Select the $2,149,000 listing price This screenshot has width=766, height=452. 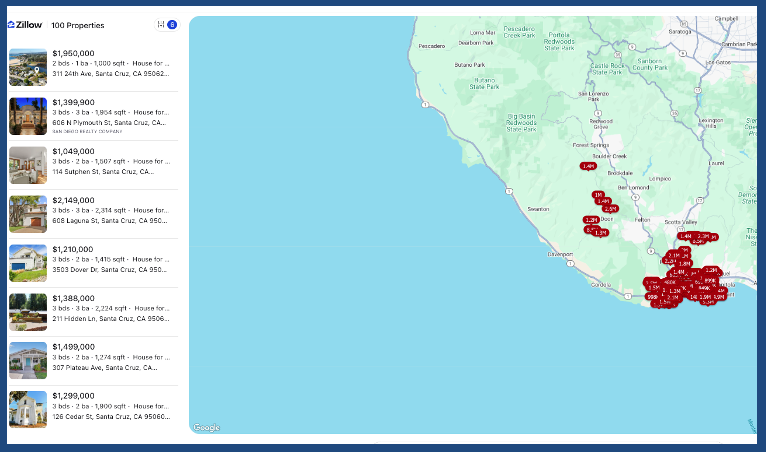pyautogui.click(x=73, y=200)
